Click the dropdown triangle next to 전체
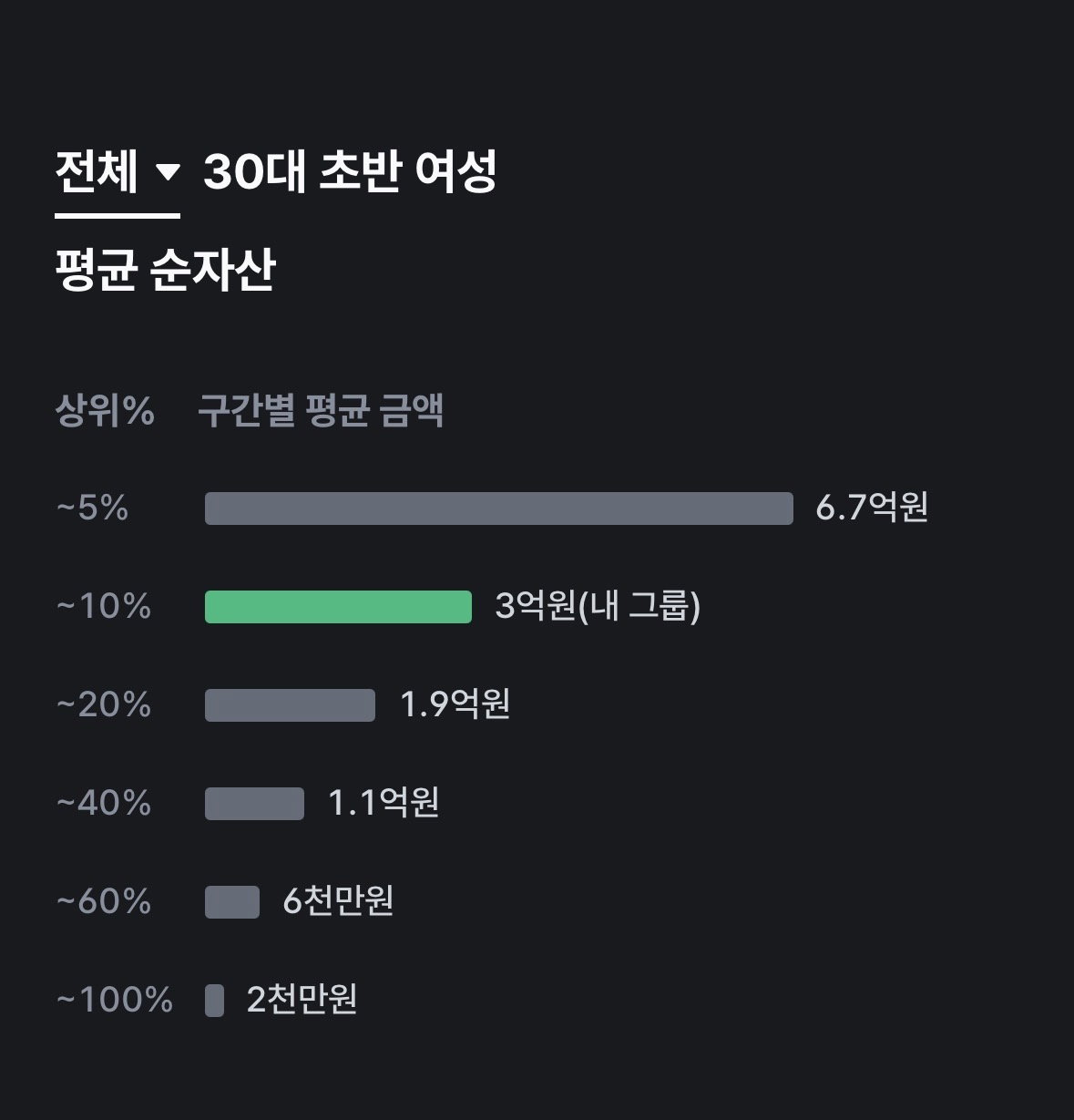Screen dimensions: 1074x1120 click(x=169, y=171)
